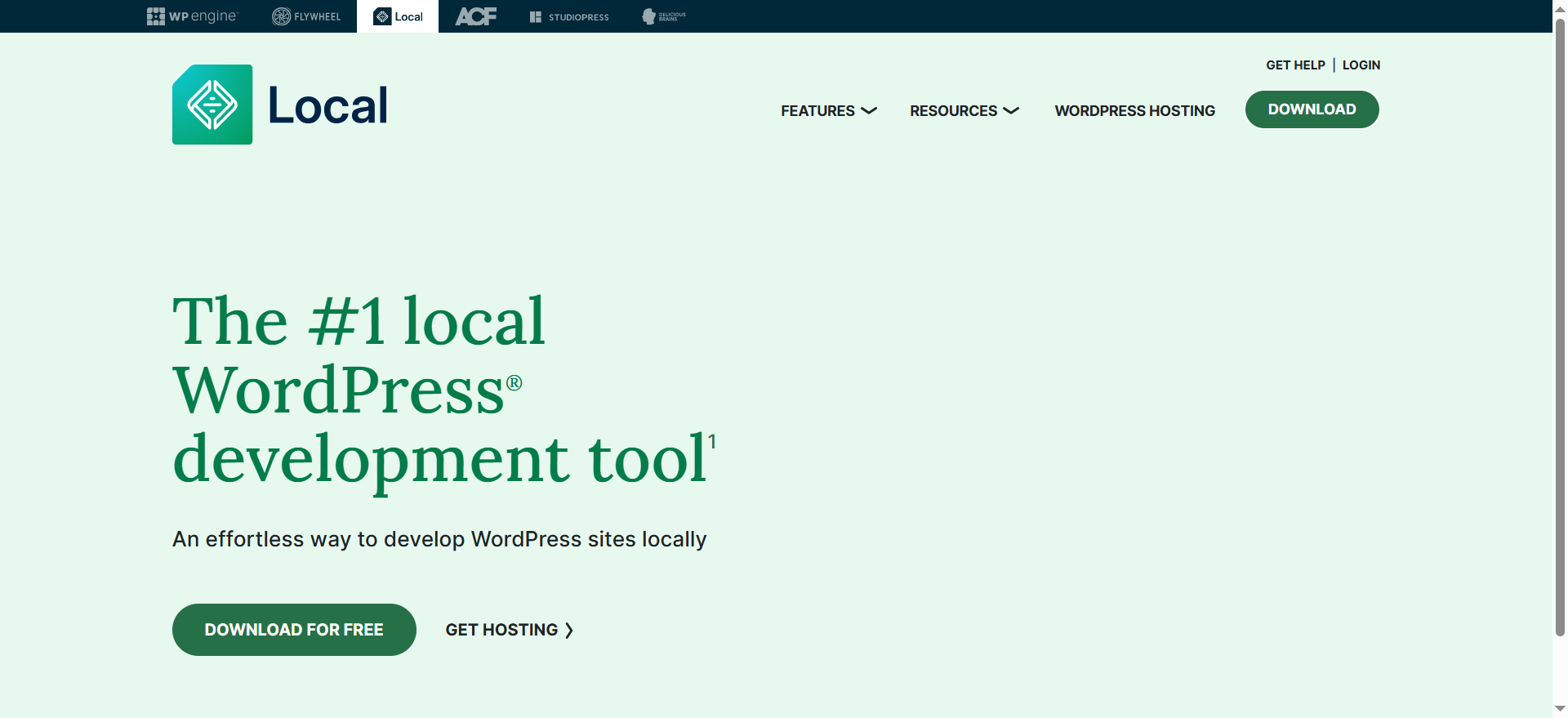Open the WordPress Hosting menu item

tap(1134, 110)
